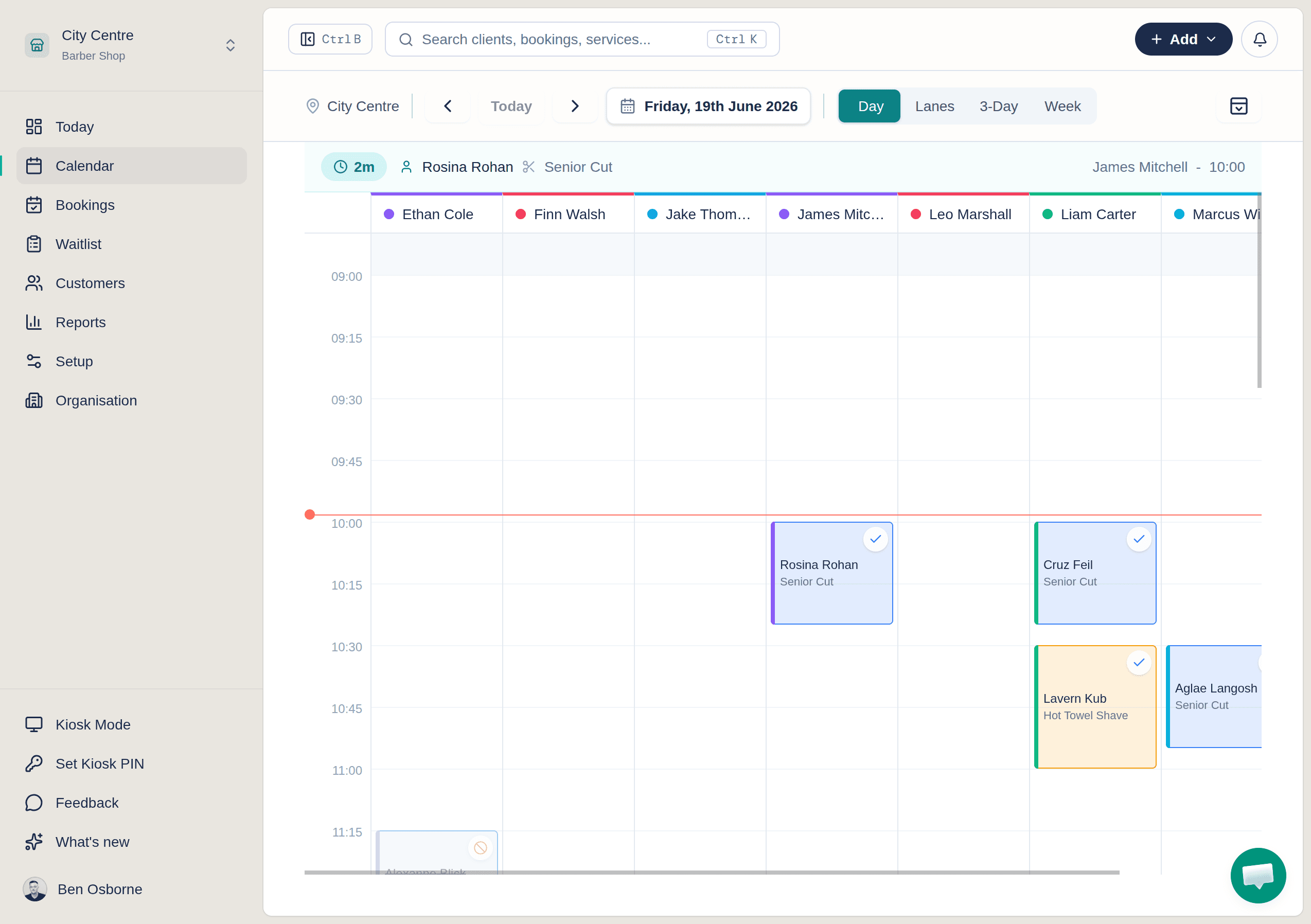Click James Mitchell - 10:00 in banner

1168,167
